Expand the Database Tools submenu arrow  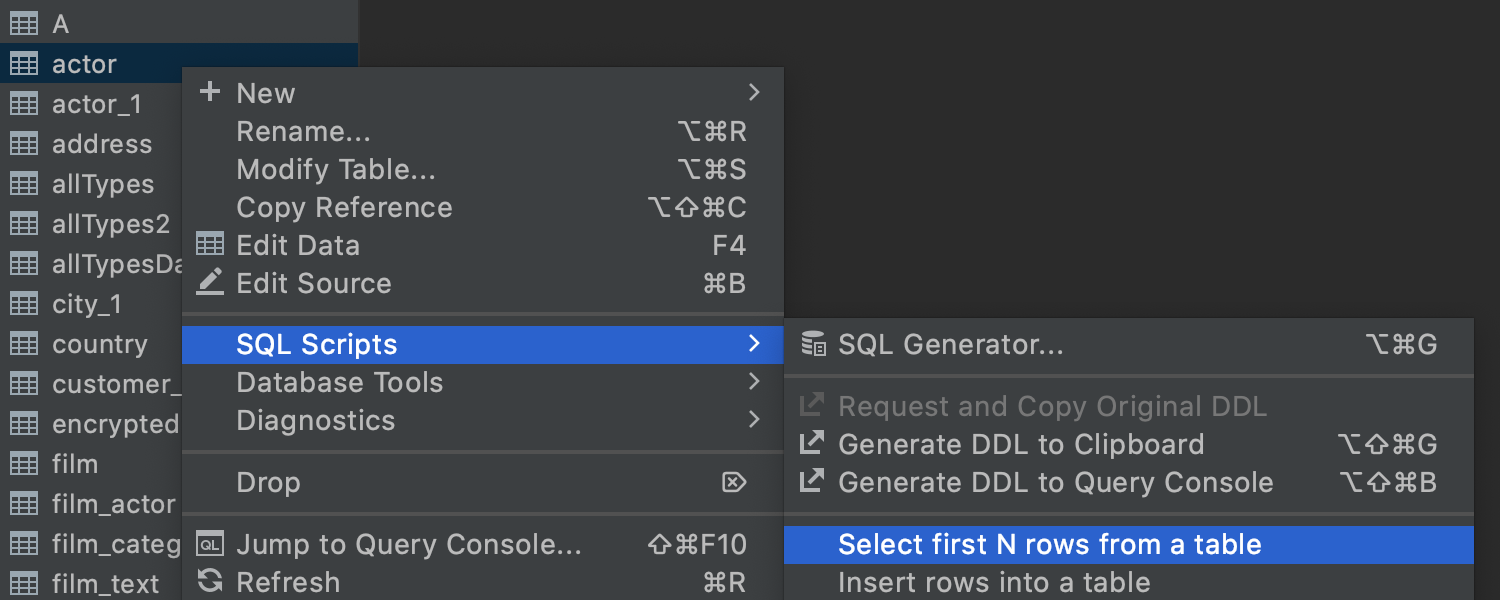coord(754,382)
